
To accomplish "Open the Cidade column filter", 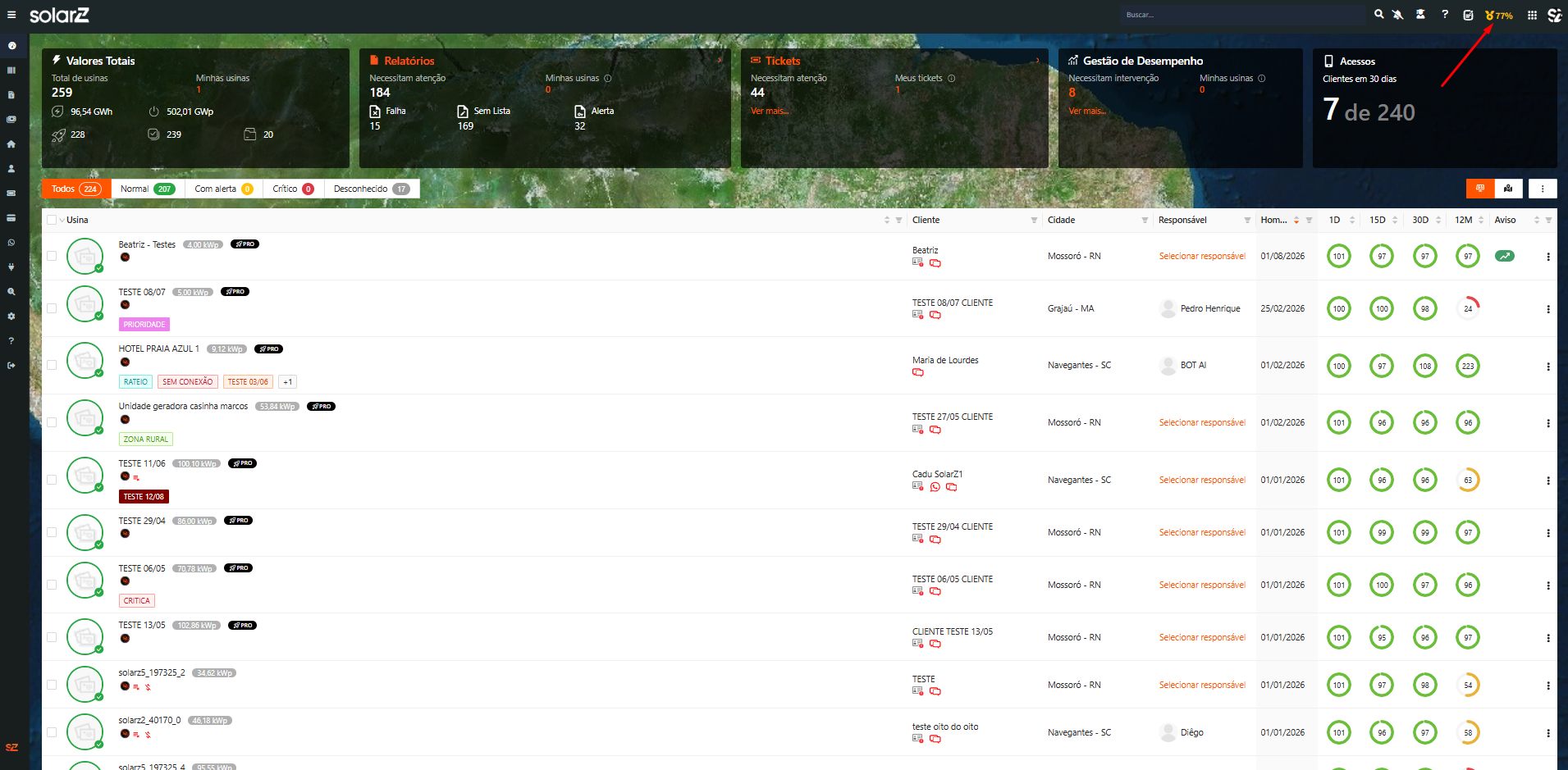I will click(x=1145, y=221).
